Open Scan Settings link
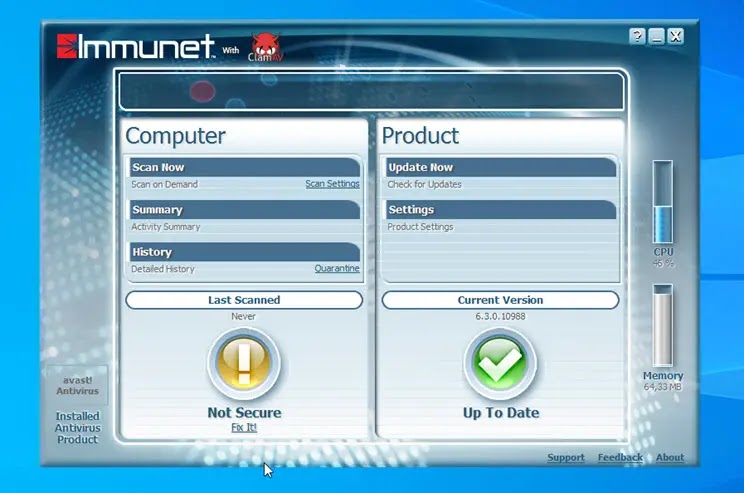744x493 pixels. tap(332, 184)
